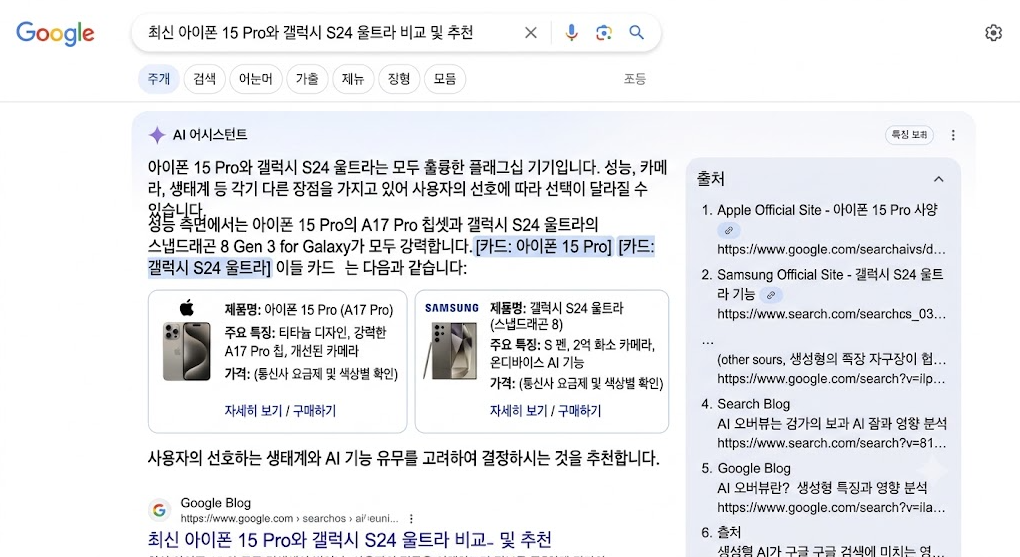The image size is (1020, 557).
Task: Click Google Blog result favicon
Action: pyautogui.click(x=159, y=510)
